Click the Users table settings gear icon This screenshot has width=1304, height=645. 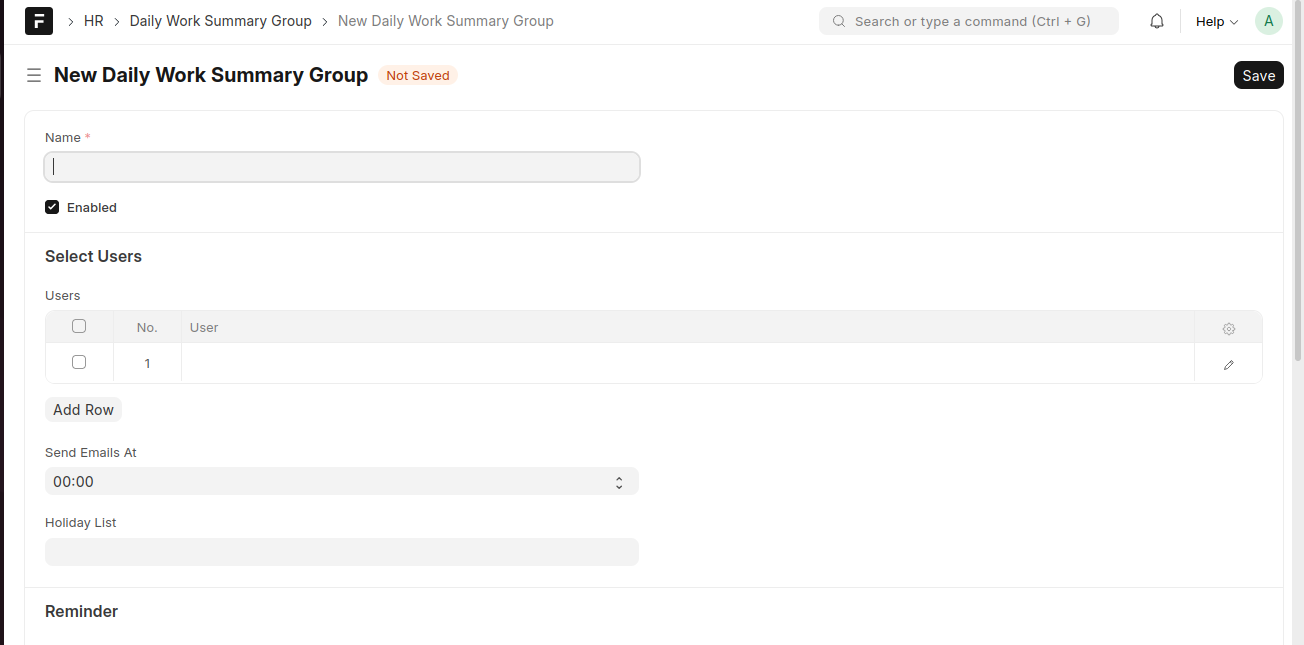point(1229,328)
